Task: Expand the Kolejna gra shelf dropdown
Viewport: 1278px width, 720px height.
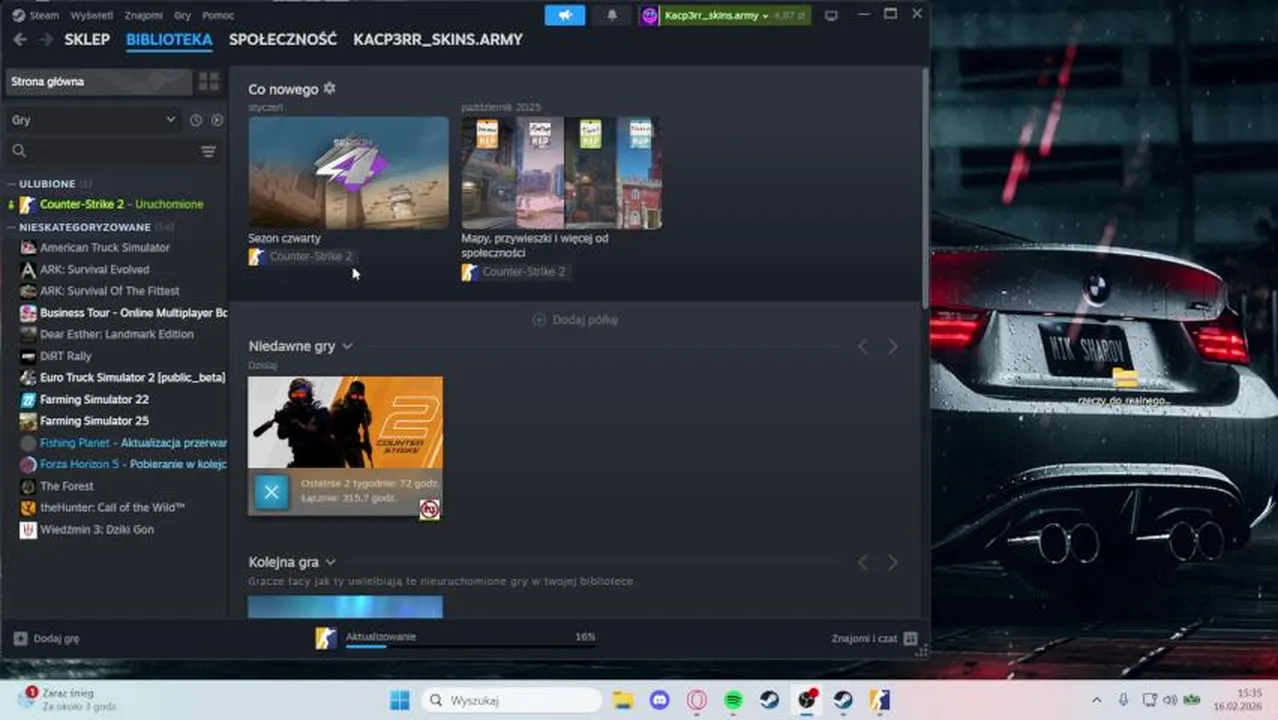Action: pos(331,562)
